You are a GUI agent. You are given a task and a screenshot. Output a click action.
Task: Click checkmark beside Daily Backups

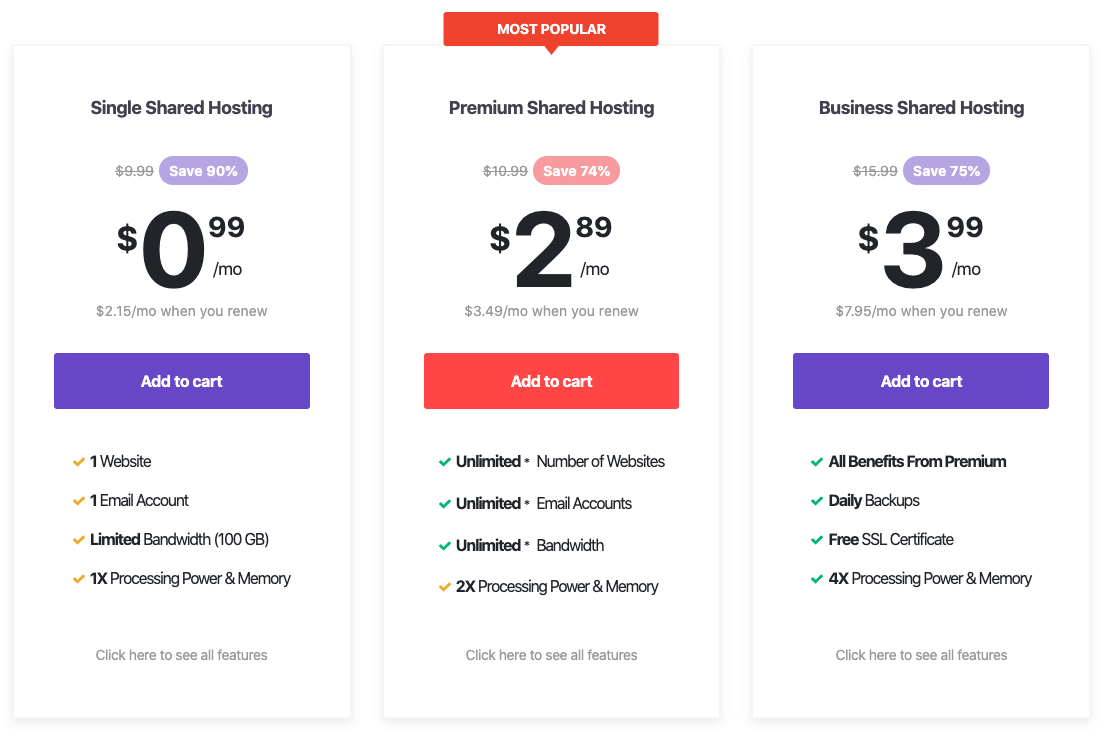[x=817, y=501]
